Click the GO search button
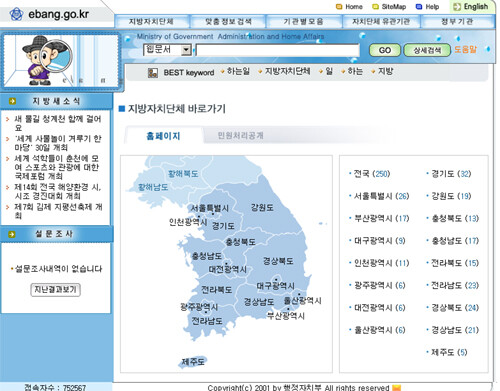 (x=385, y=50)
